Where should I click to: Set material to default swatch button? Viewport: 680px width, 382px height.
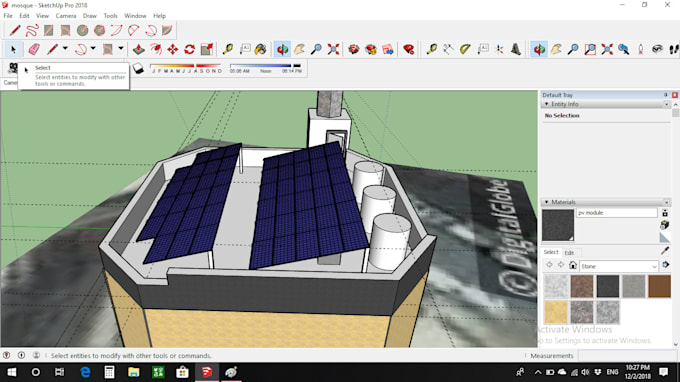[x=664, y=237]
